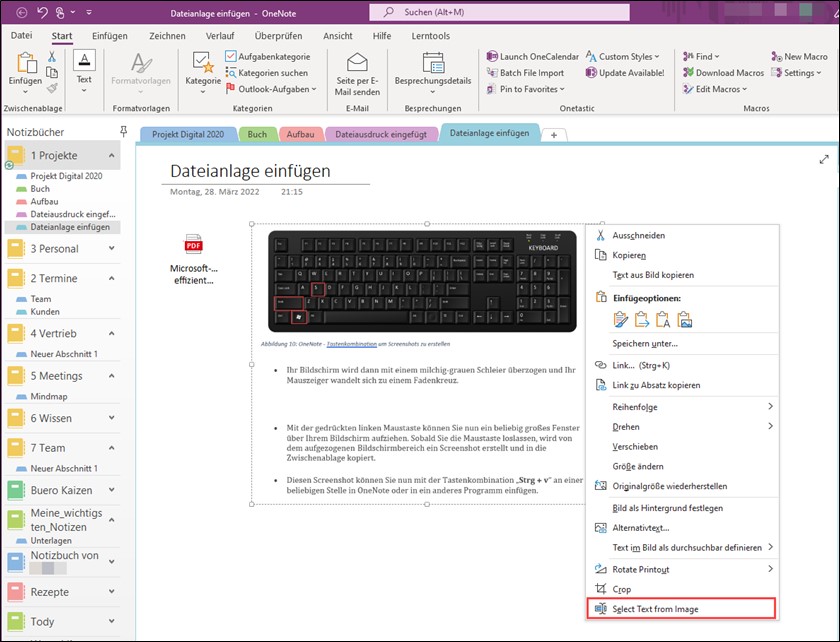
Task: Collapse the 2 Termine notebook
Action: coord(111,278)
